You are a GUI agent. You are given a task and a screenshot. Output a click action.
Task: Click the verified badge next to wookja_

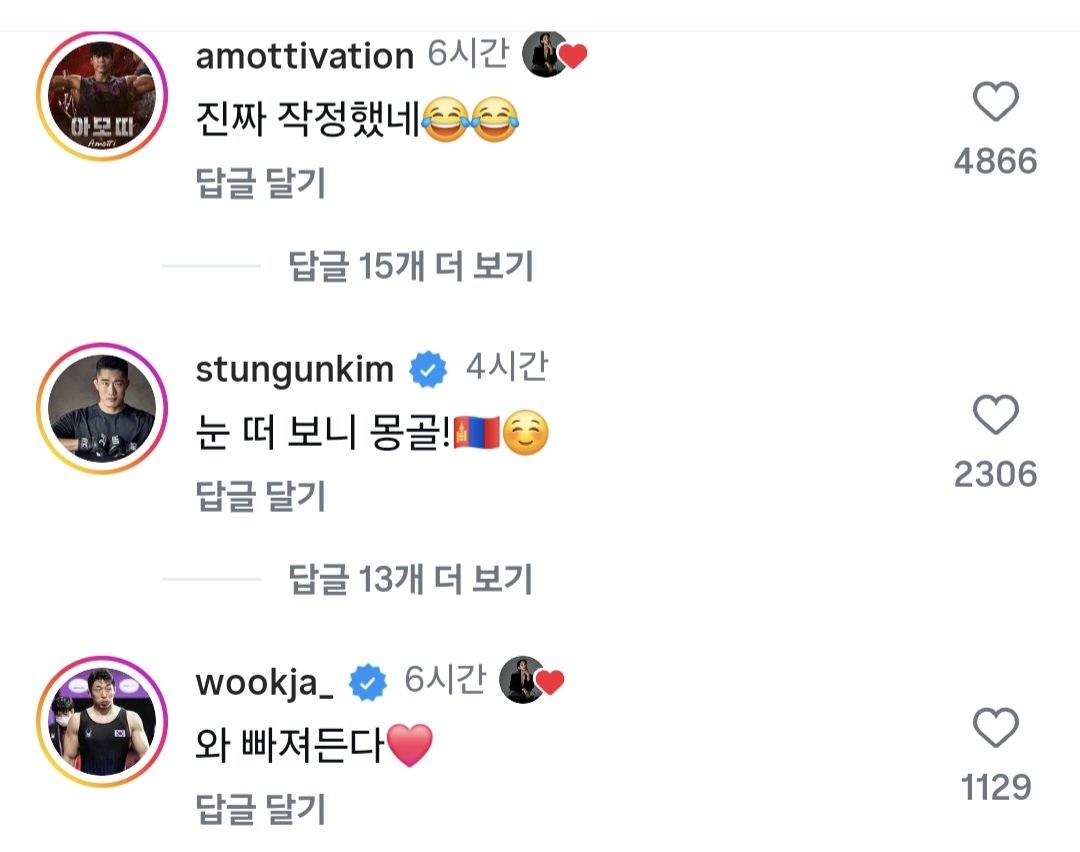tap(368, 684)
